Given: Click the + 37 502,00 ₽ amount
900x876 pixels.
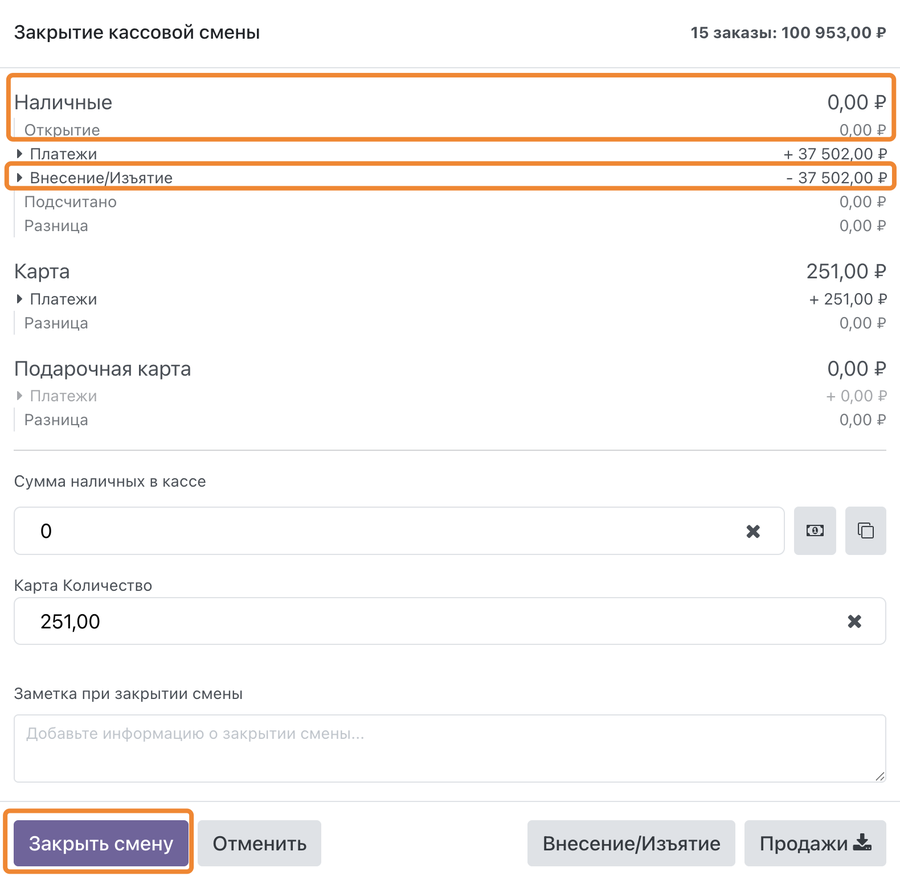Looking at the screenshot, I should click(835, 154).
